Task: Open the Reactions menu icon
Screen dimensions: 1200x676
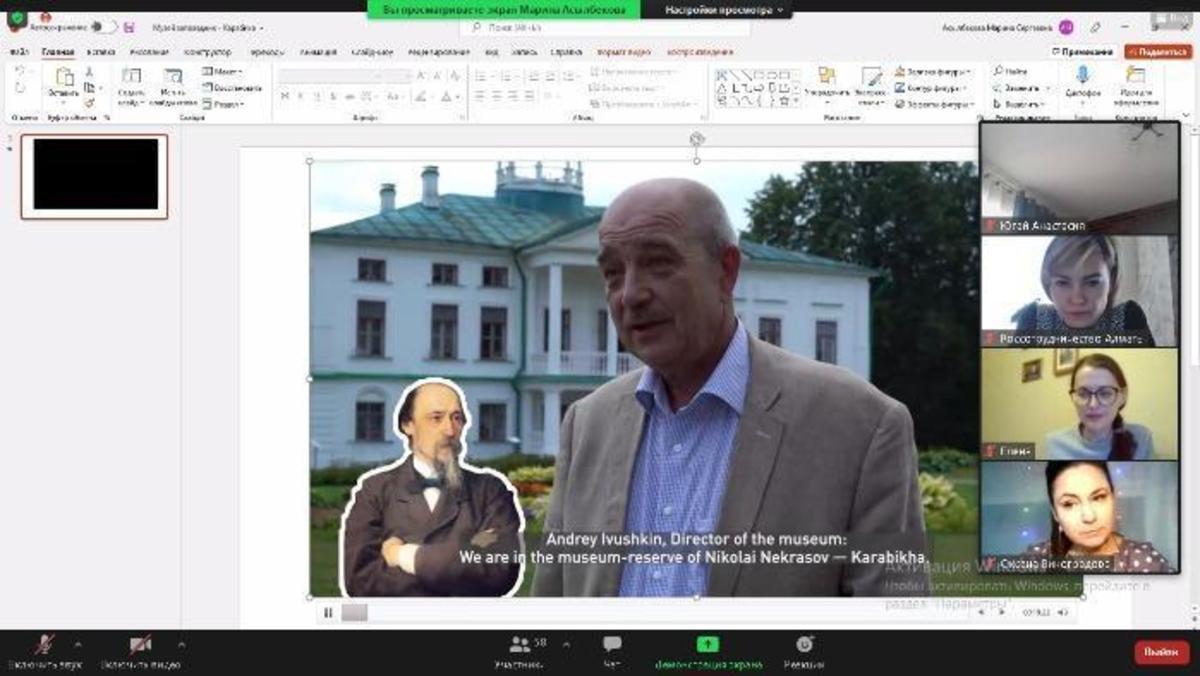Action: pos(804,645)
